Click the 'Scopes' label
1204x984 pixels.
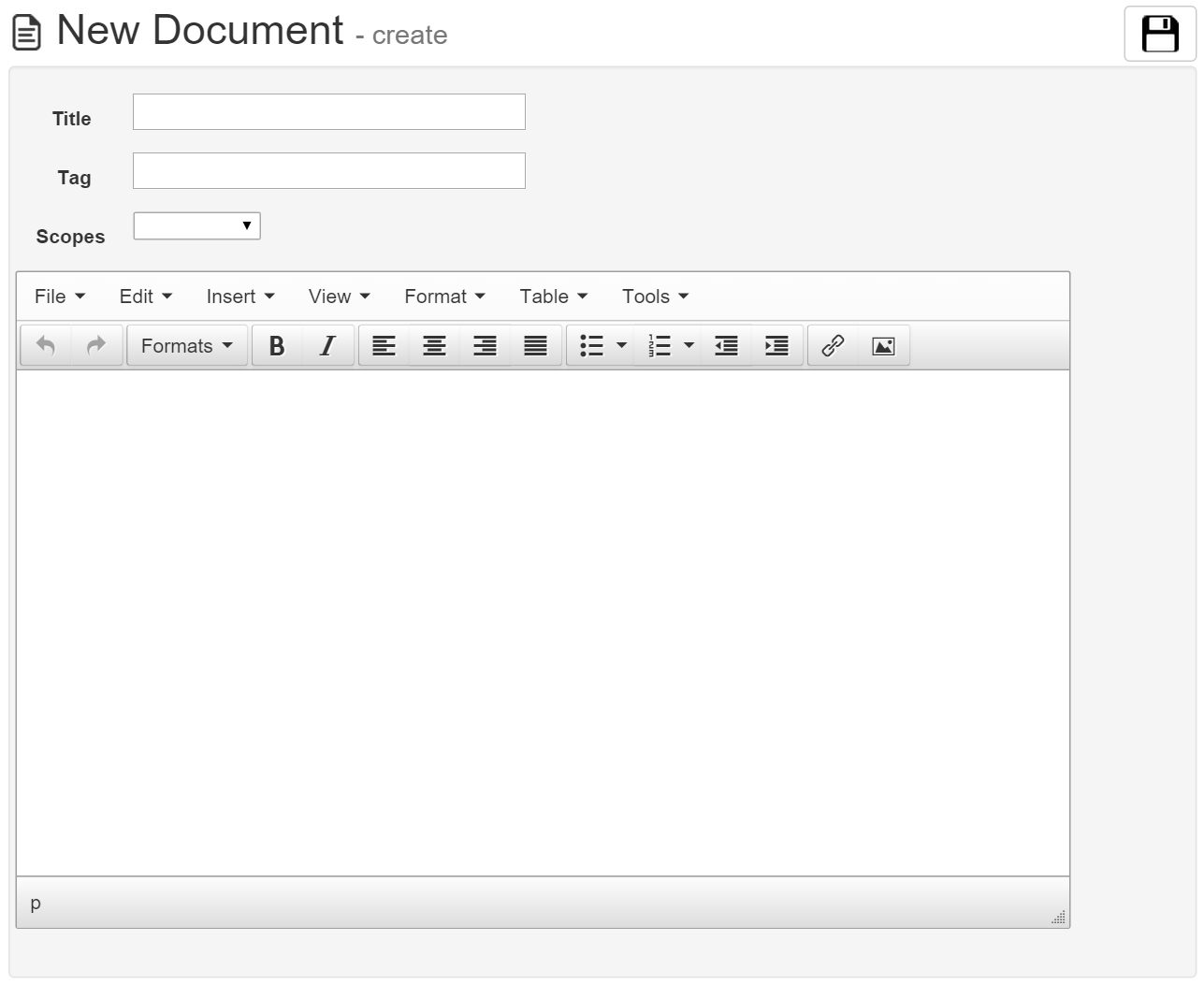(x=70, y=237)
